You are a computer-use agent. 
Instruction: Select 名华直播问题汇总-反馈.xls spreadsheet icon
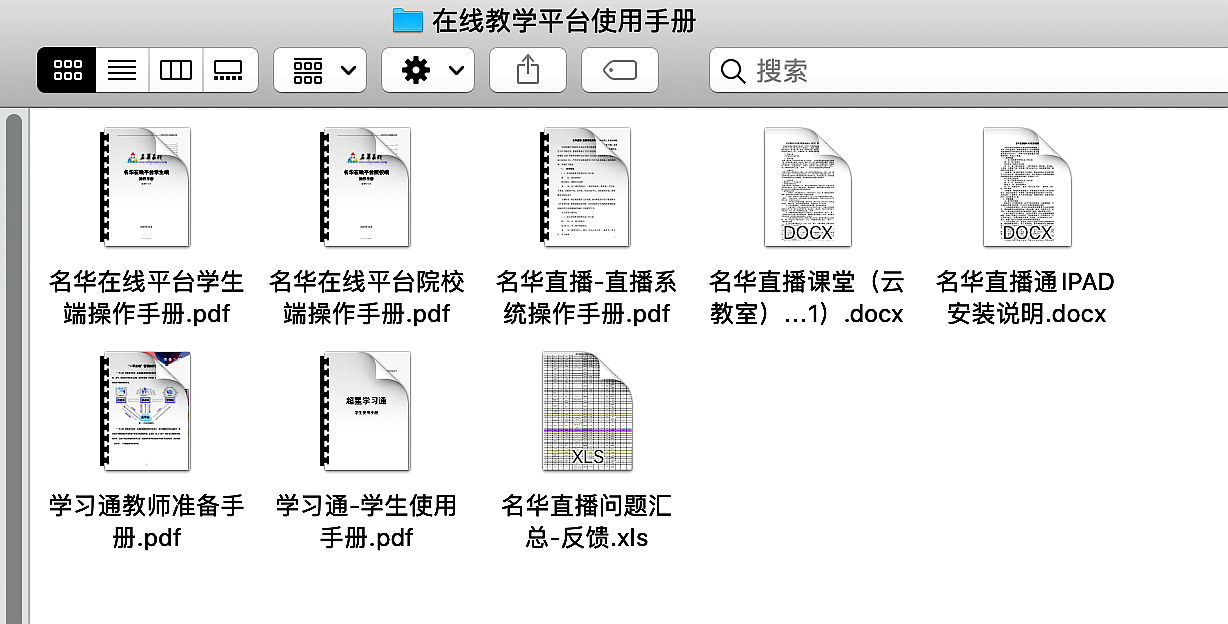click(x=586, y=411)
